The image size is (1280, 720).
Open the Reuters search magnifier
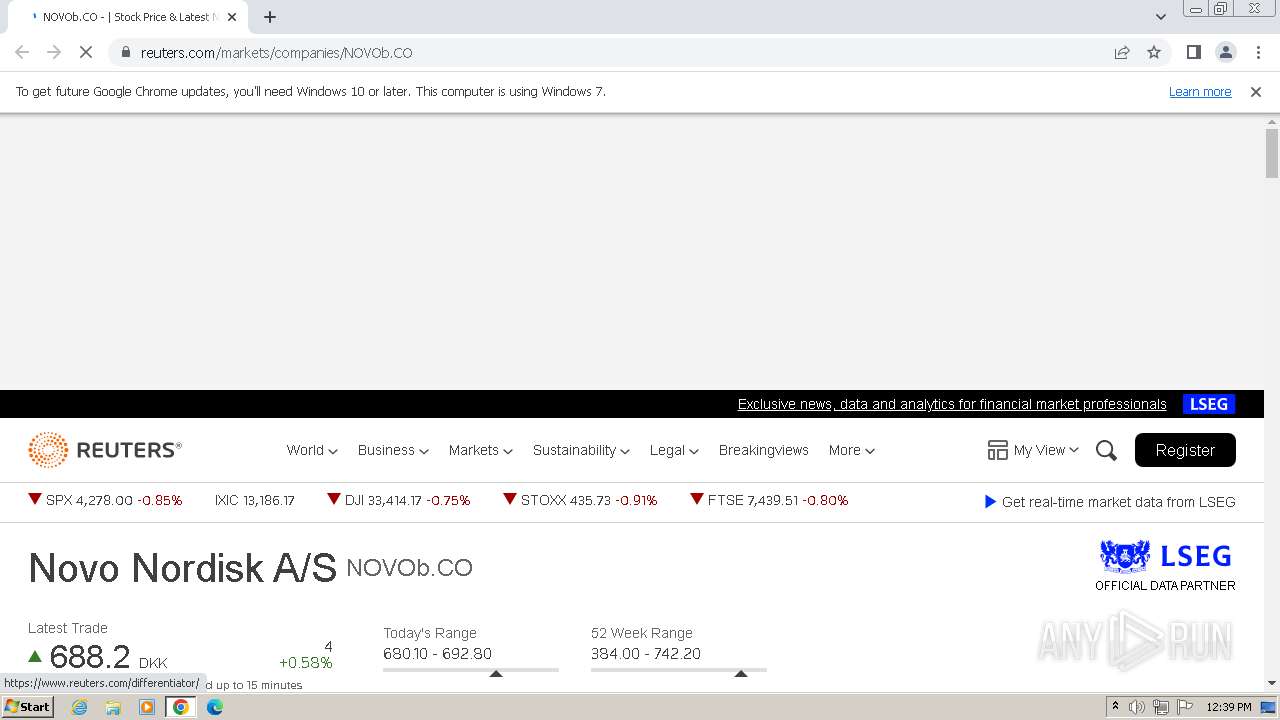click(x=1106, y=451)
